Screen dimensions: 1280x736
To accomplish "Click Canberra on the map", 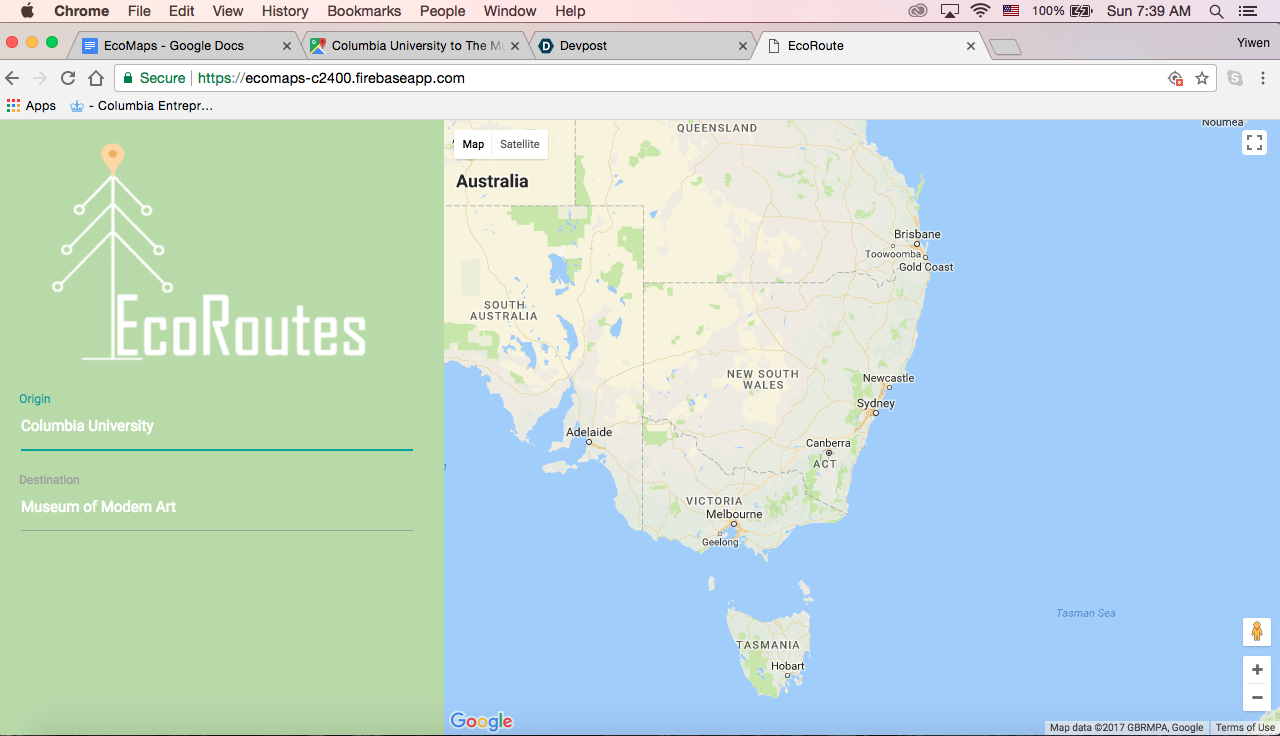I will (828, 443).
